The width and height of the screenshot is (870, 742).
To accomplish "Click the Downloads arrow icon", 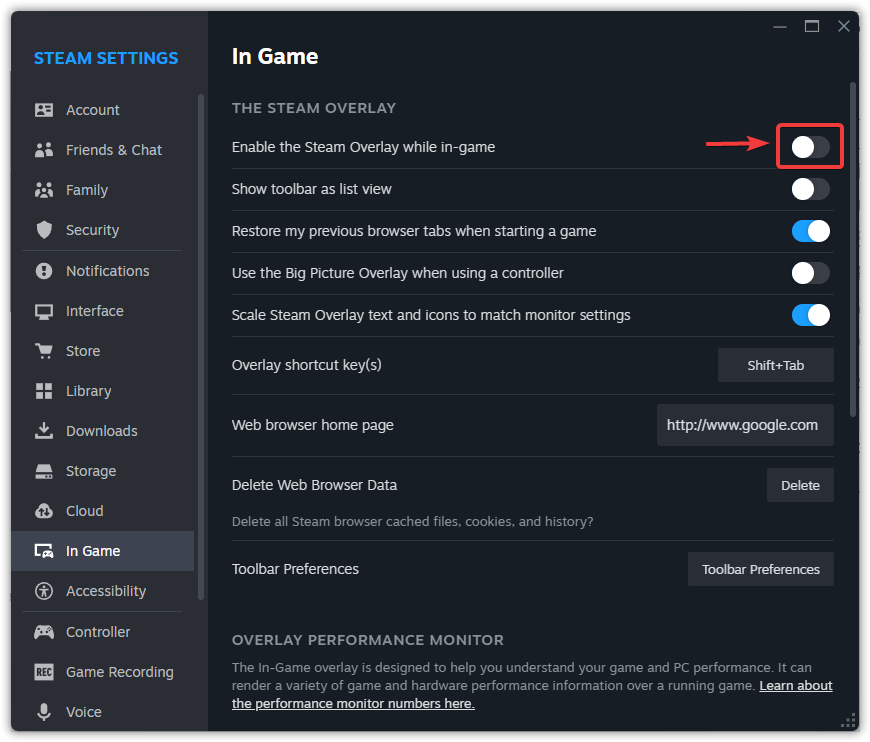I will [x=44, y=430].
